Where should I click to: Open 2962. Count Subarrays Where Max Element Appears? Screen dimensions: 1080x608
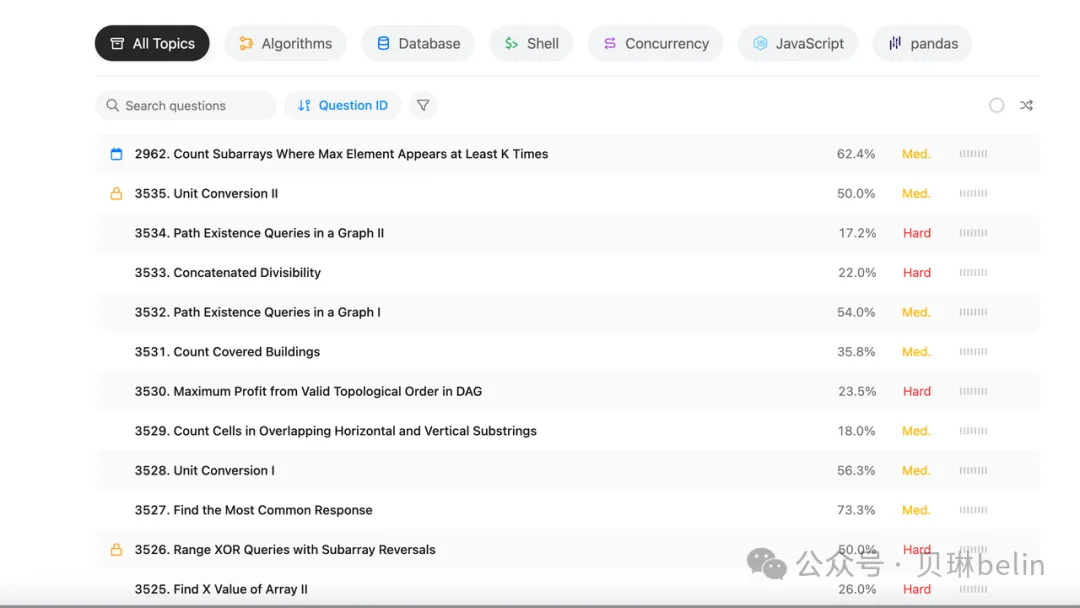click(x=342, y=154)
